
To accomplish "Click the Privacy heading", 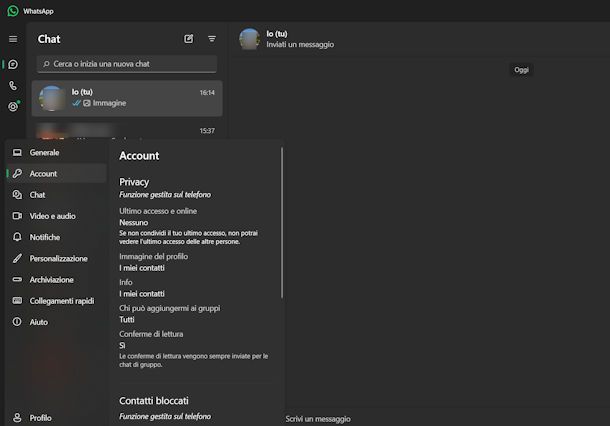I will point(134,182).
